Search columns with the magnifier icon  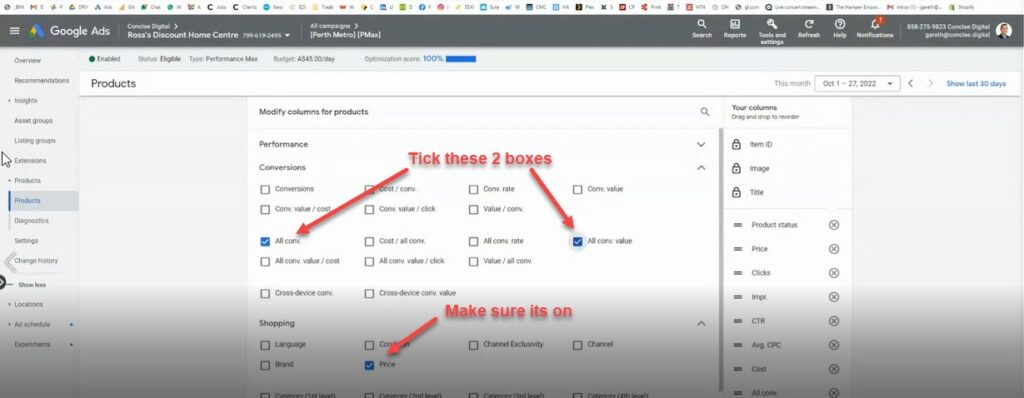(705, 112)
